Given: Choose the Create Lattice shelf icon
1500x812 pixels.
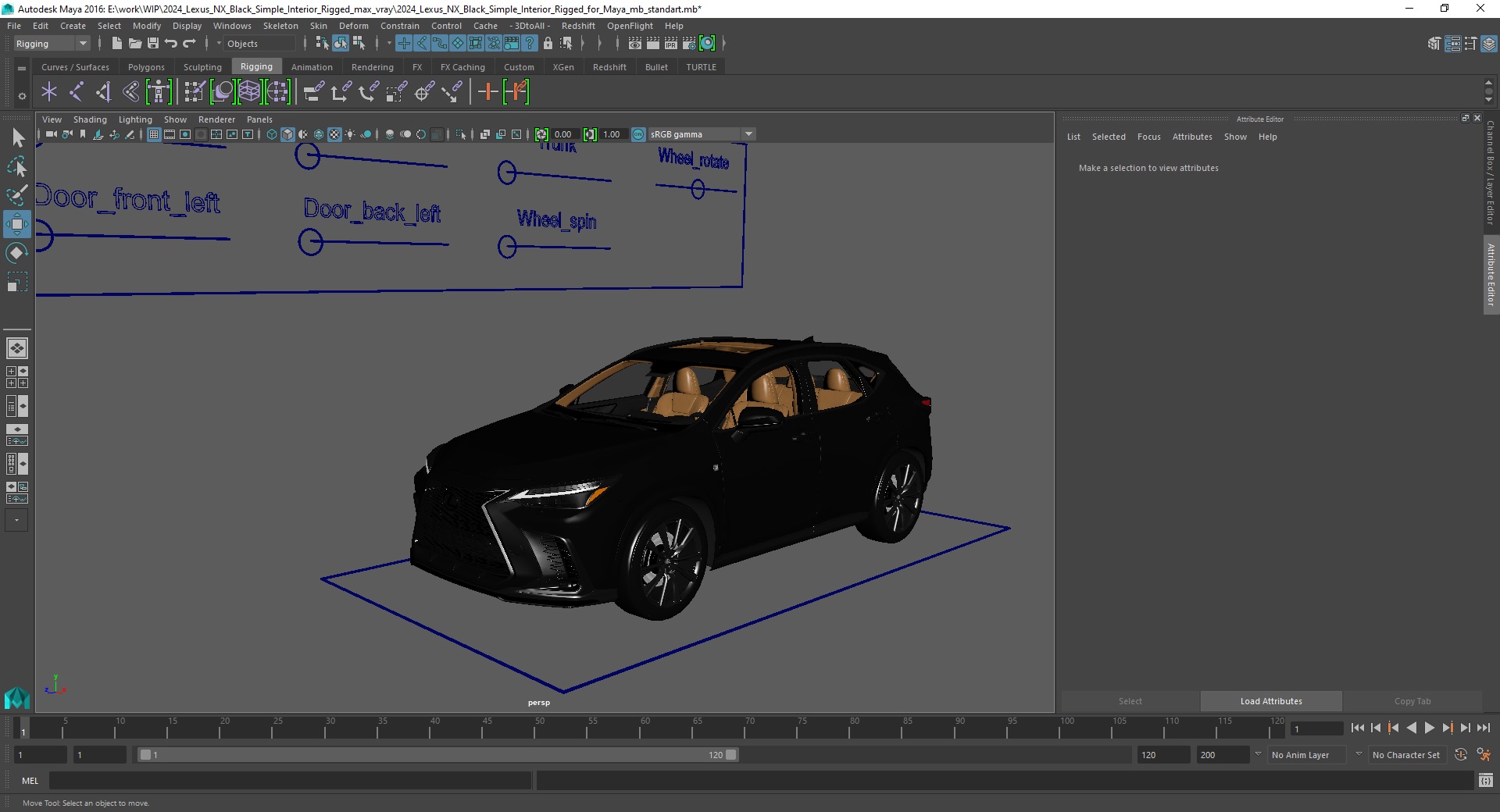Looking at the screenshot, I should (x=250, y=92).
